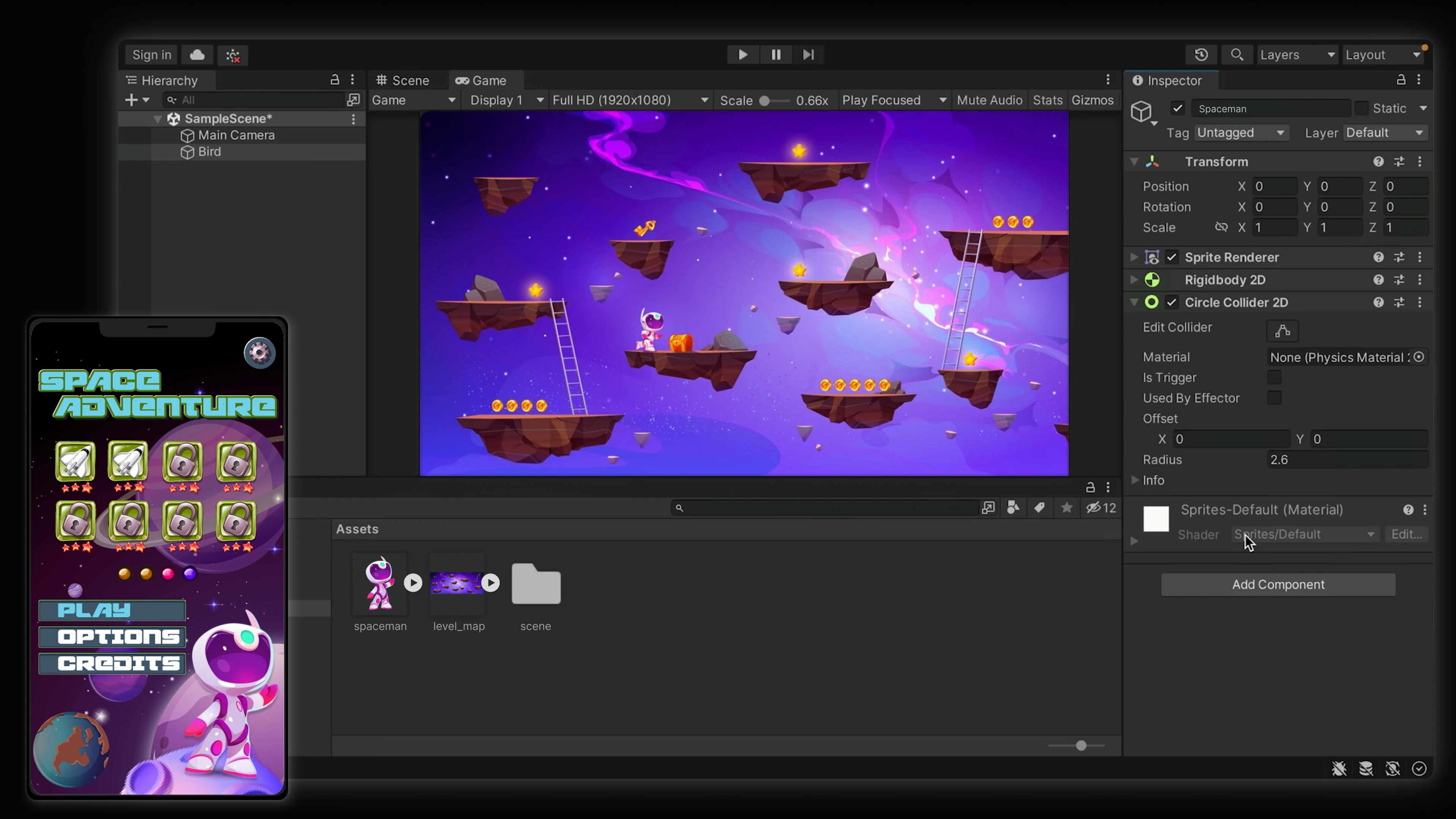Select the spaceman asset thumbnail
This screenshot has height=819, width=1456.
coord(380,583)
